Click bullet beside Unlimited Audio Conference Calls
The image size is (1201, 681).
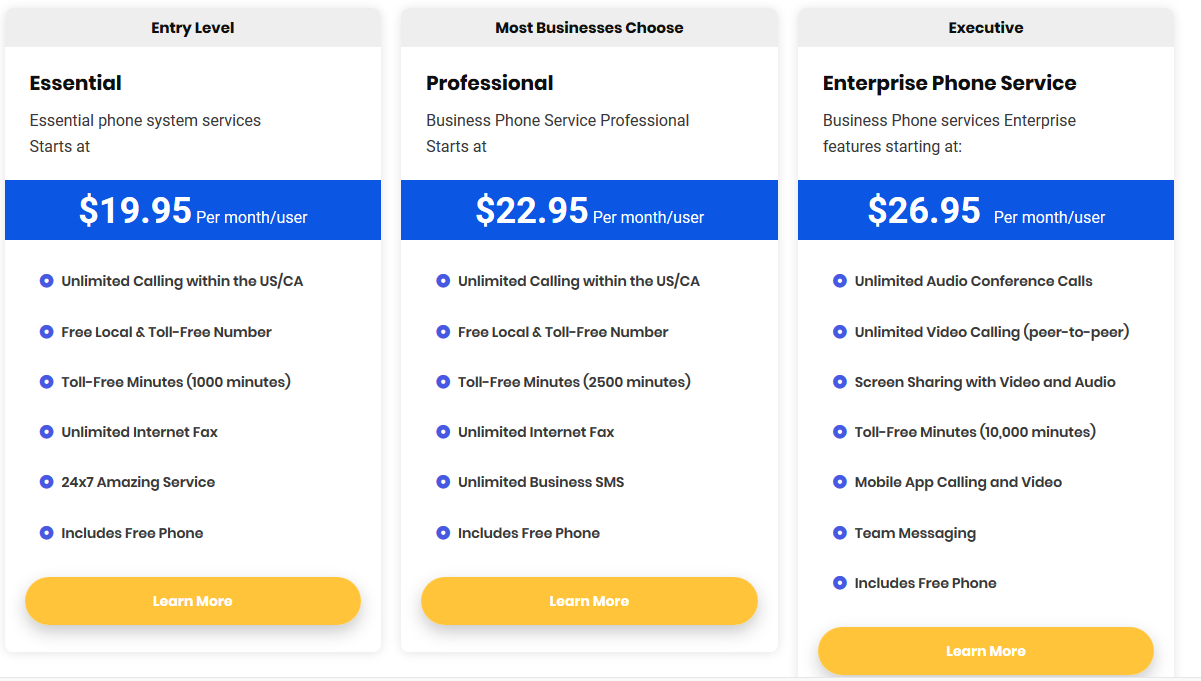pyautogui.click(x=840, y=281)
